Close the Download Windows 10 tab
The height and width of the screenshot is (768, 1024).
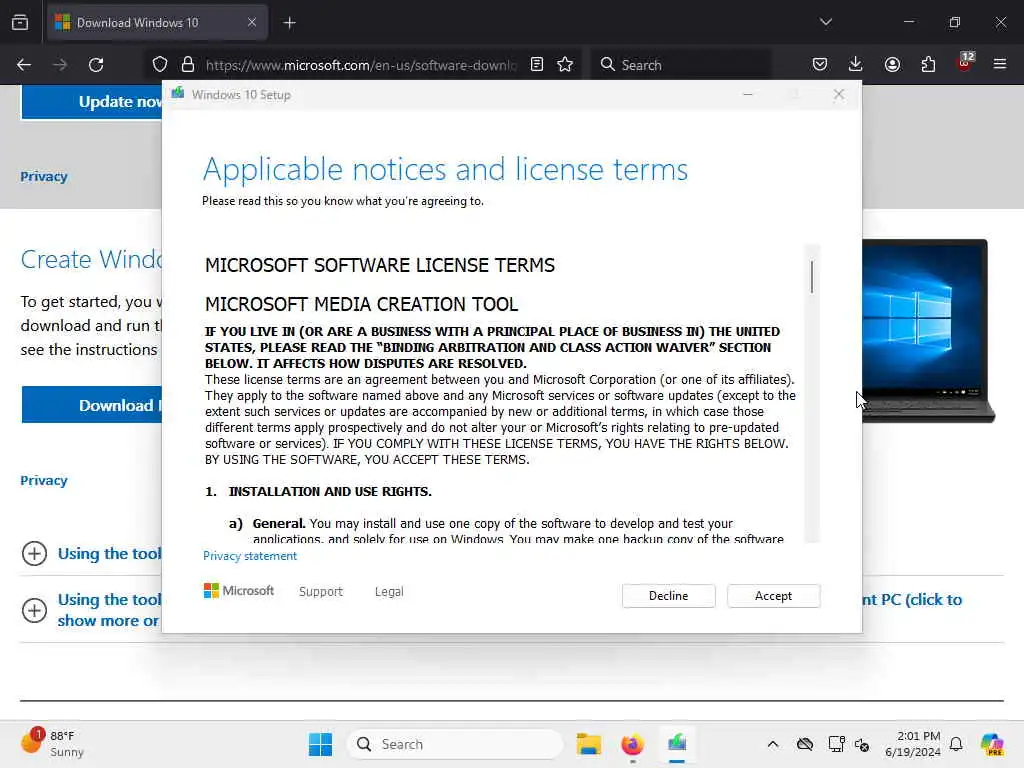(251, 23)
